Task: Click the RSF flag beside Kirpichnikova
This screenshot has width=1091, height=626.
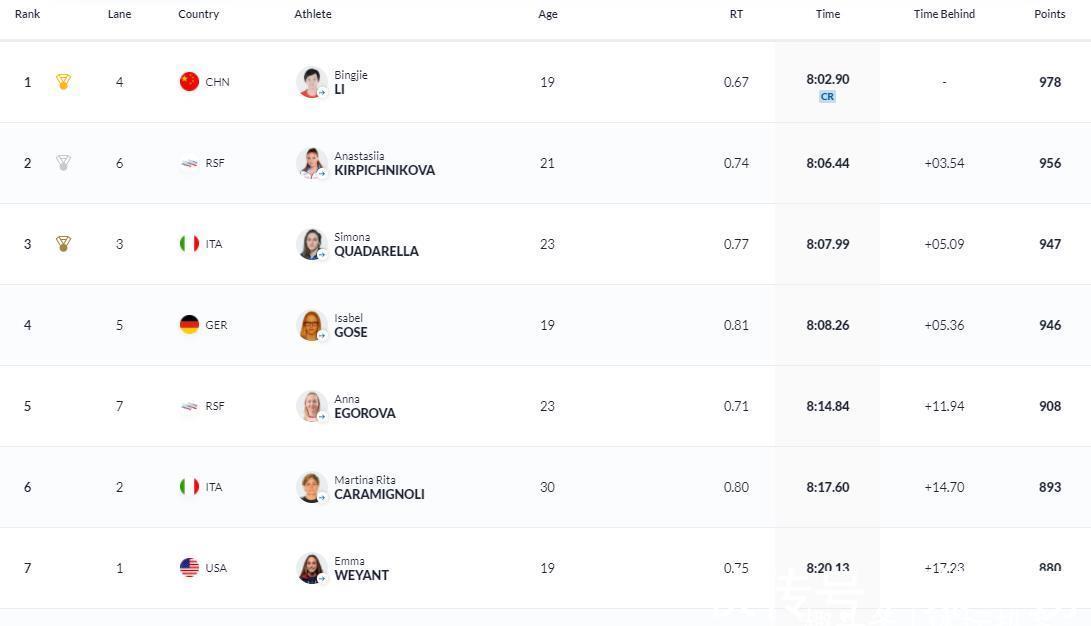Action: point(189,163)
